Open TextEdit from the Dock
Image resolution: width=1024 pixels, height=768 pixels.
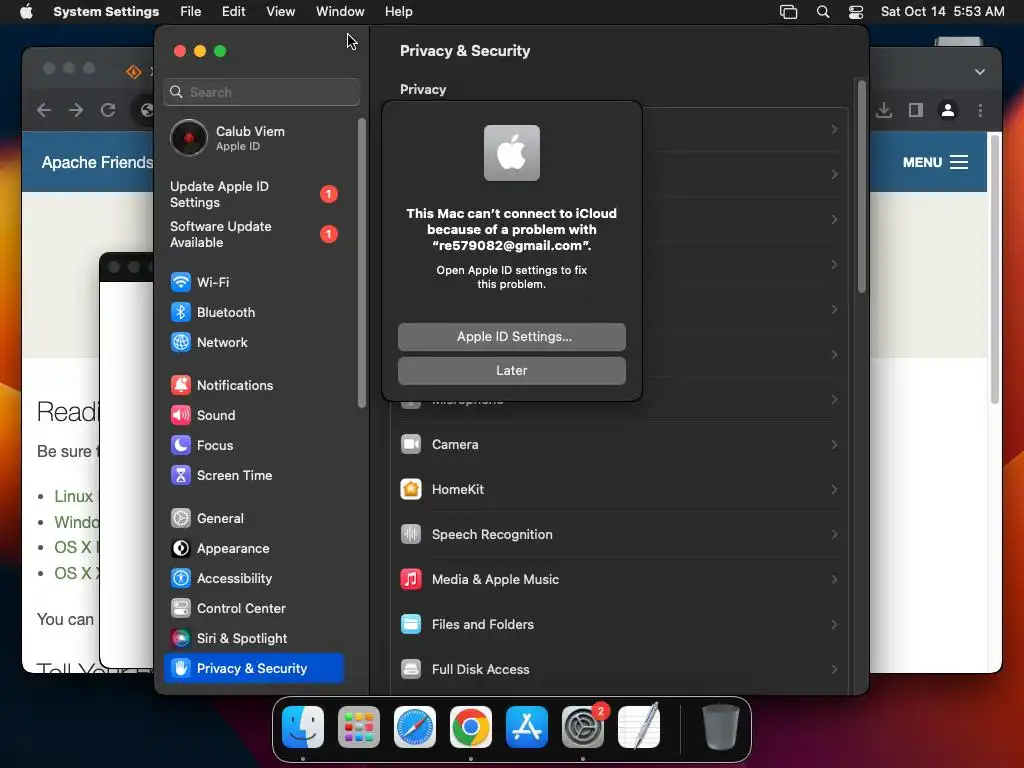click(x=639, y=727)
